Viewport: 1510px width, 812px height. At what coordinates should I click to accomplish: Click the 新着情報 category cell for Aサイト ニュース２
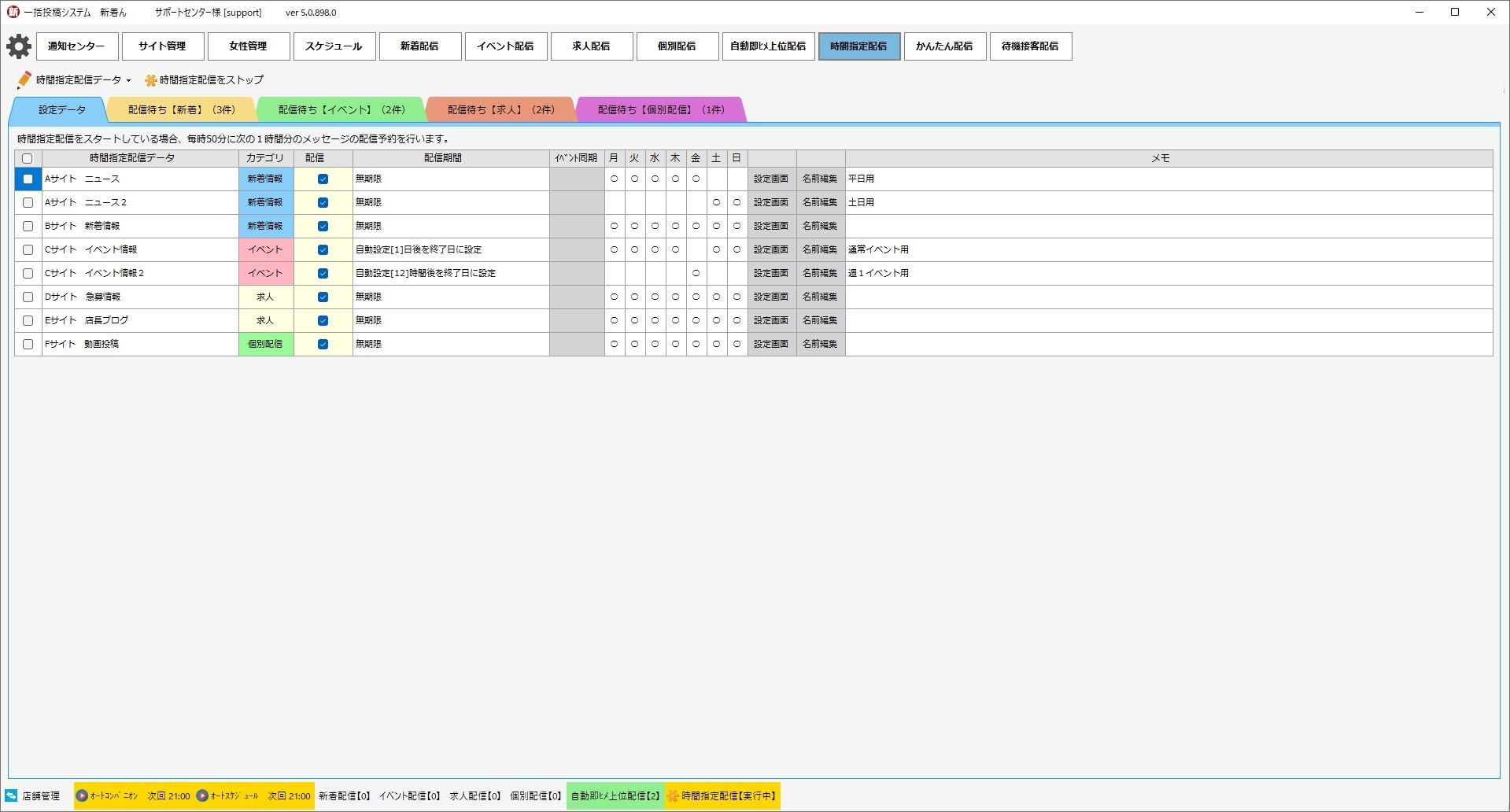[265, 202]
